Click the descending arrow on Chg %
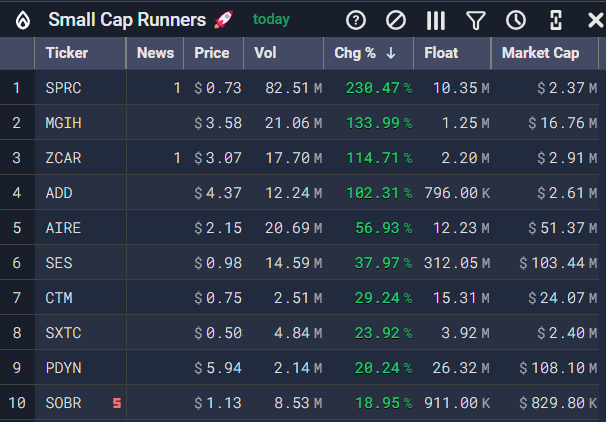Screen dimensions: 606x422 tap(391, 53)
